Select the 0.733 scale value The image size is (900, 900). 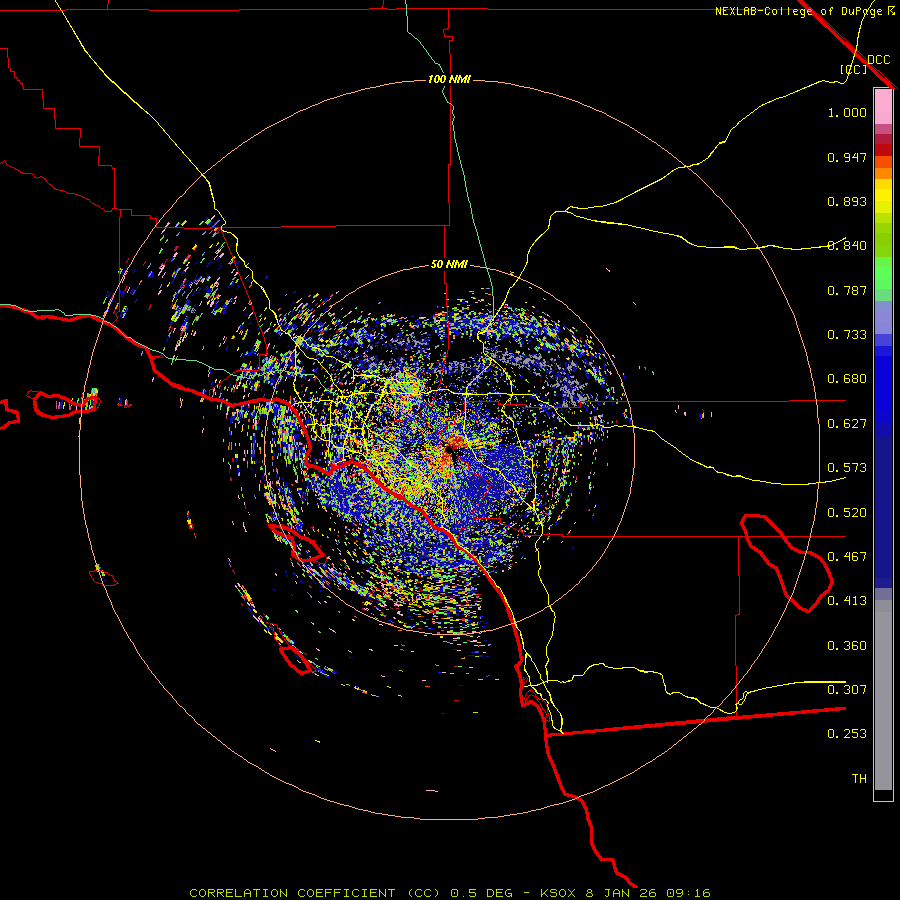(x=847, y=335)
